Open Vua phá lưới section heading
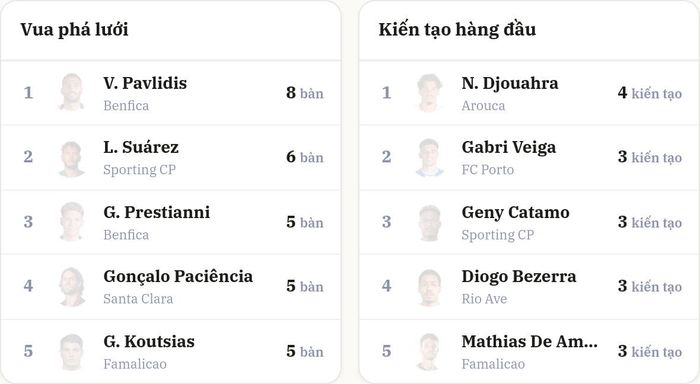The height and width of the screenshot is (384, 700). [x=75, y=30]
